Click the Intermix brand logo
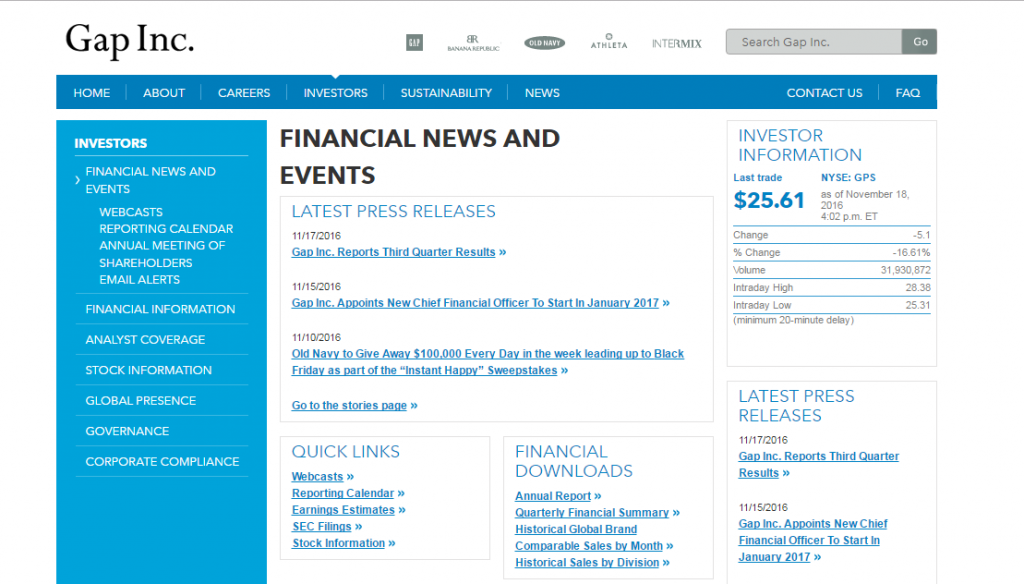The height and width of the screenshot is (584, 1024). pyautogui.click(x=677, y=43)
